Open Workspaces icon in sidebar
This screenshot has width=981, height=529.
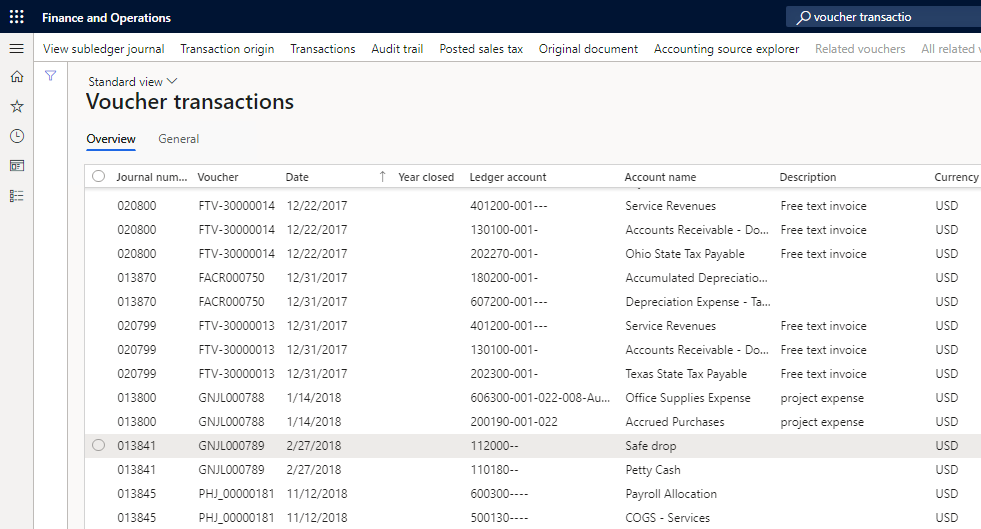pos(16,166)
